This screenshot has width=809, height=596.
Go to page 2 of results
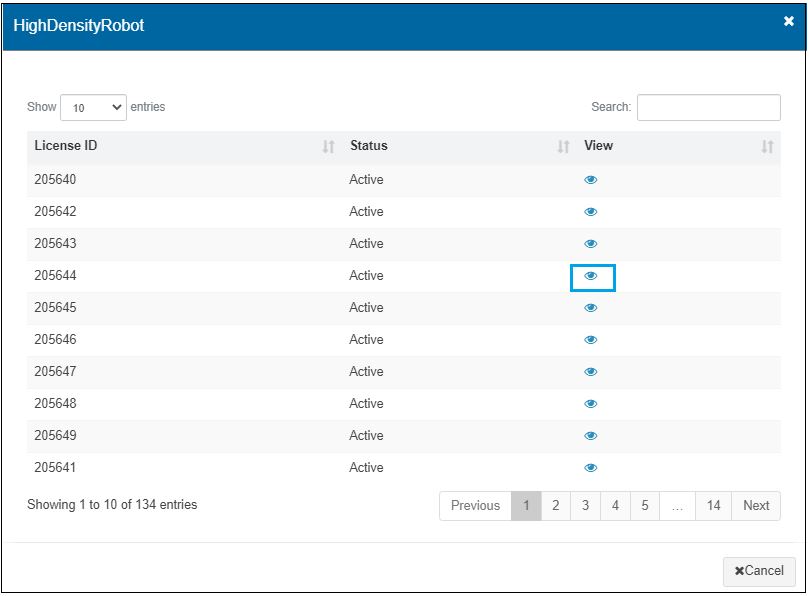coord(554,505)
